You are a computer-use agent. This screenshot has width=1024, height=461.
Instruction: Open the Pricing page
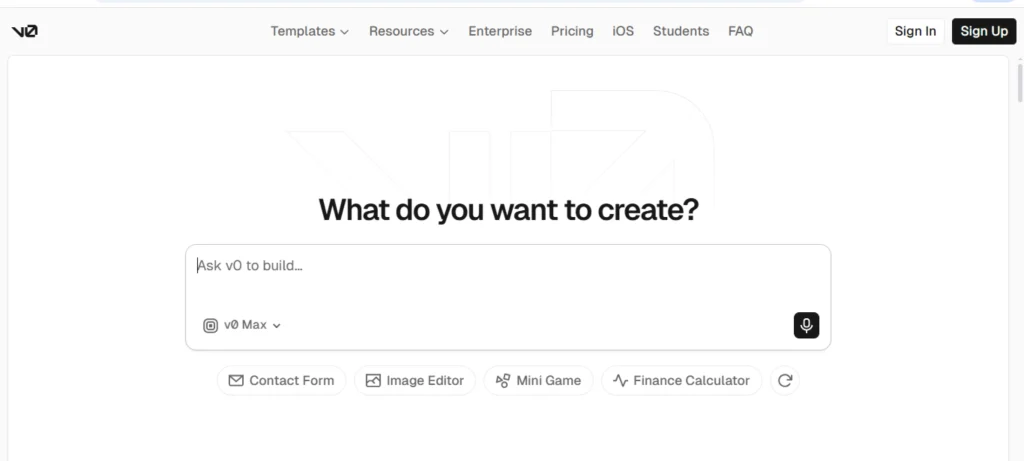572,31
